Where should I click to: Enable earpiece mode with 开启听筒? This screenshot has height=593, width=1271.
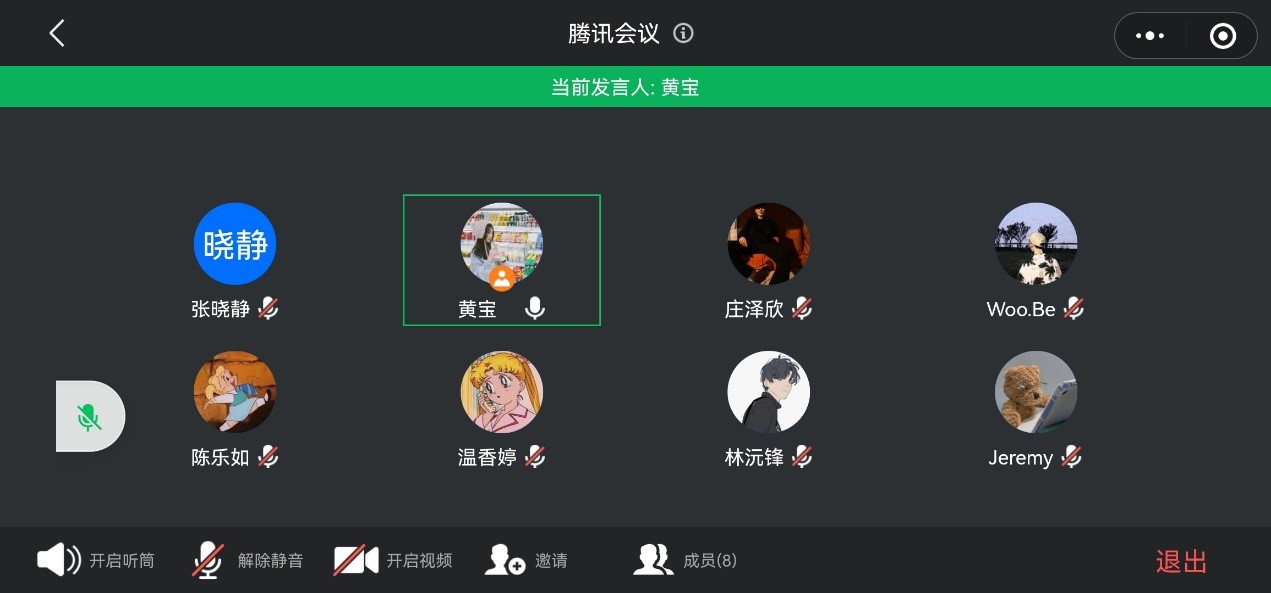[96, 560]
